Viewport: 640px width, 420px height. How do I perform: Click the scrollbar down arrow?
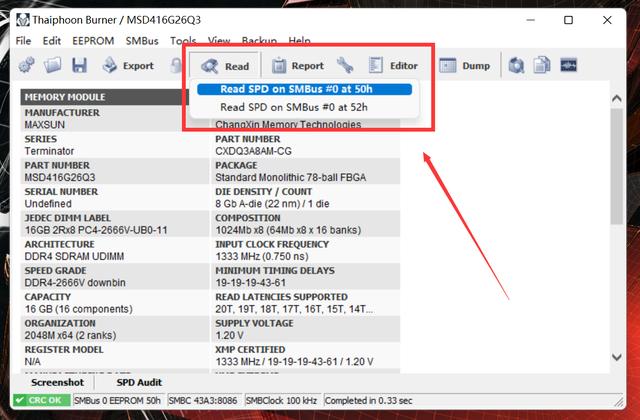tap(617, 357)
